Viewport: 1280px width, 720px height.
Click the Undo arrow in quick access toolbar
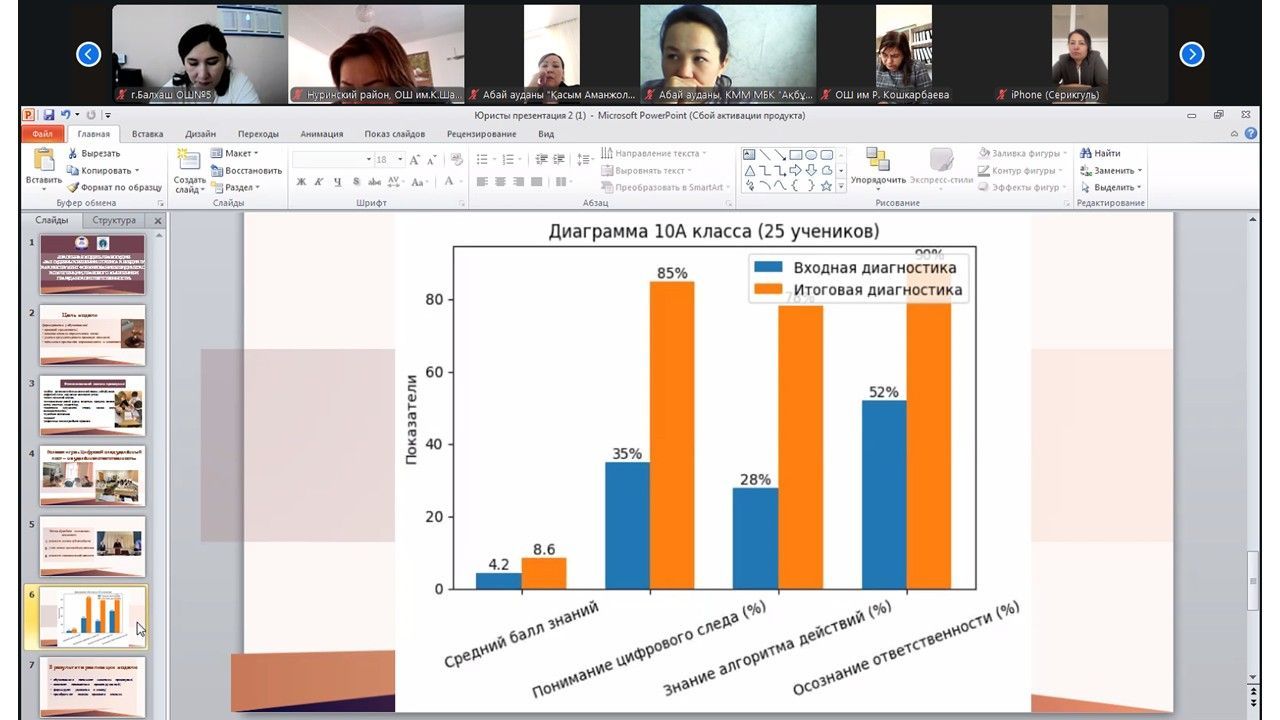click(65, 115)
